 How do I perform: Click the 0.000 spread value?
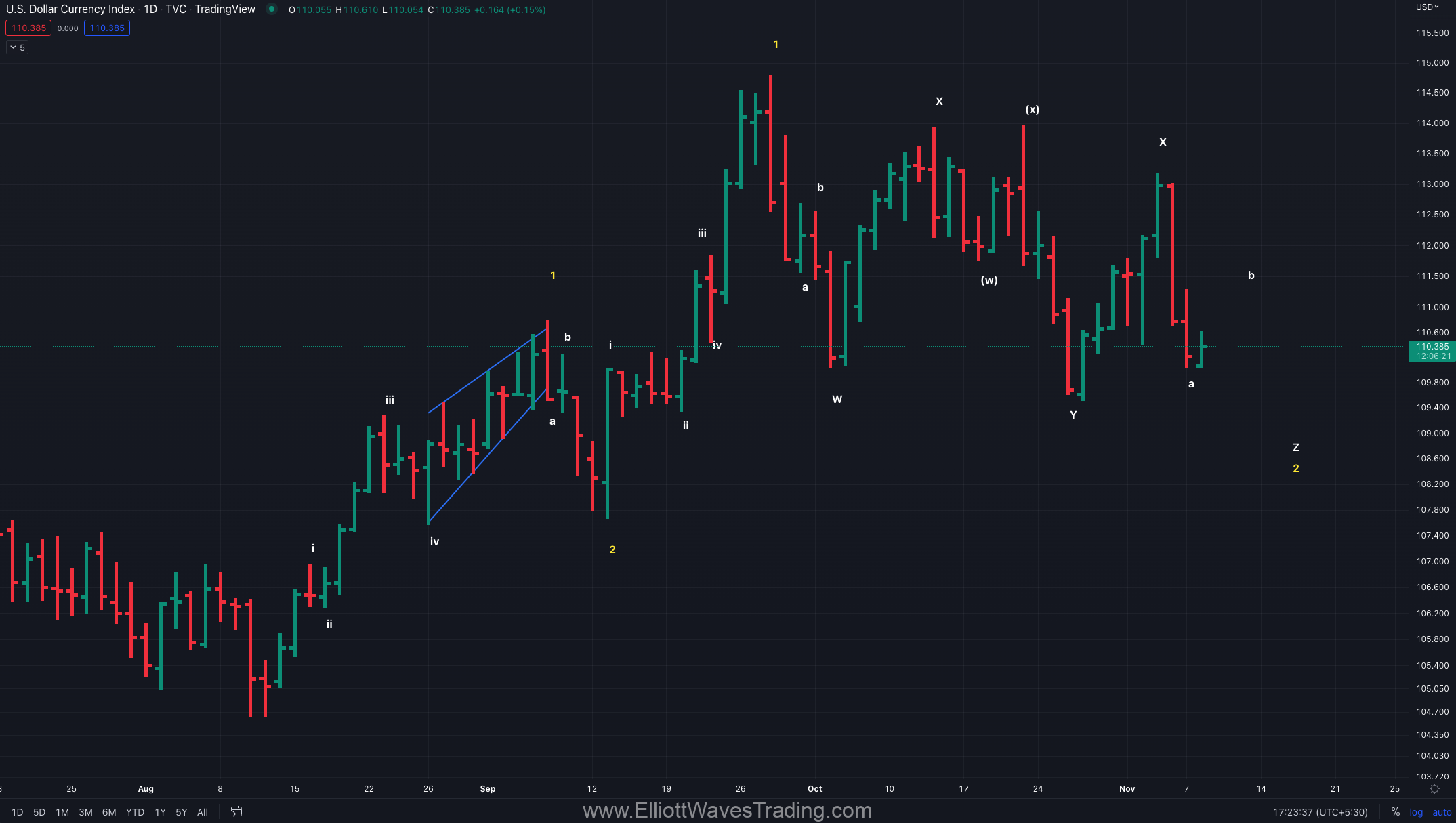click(68, 28)
